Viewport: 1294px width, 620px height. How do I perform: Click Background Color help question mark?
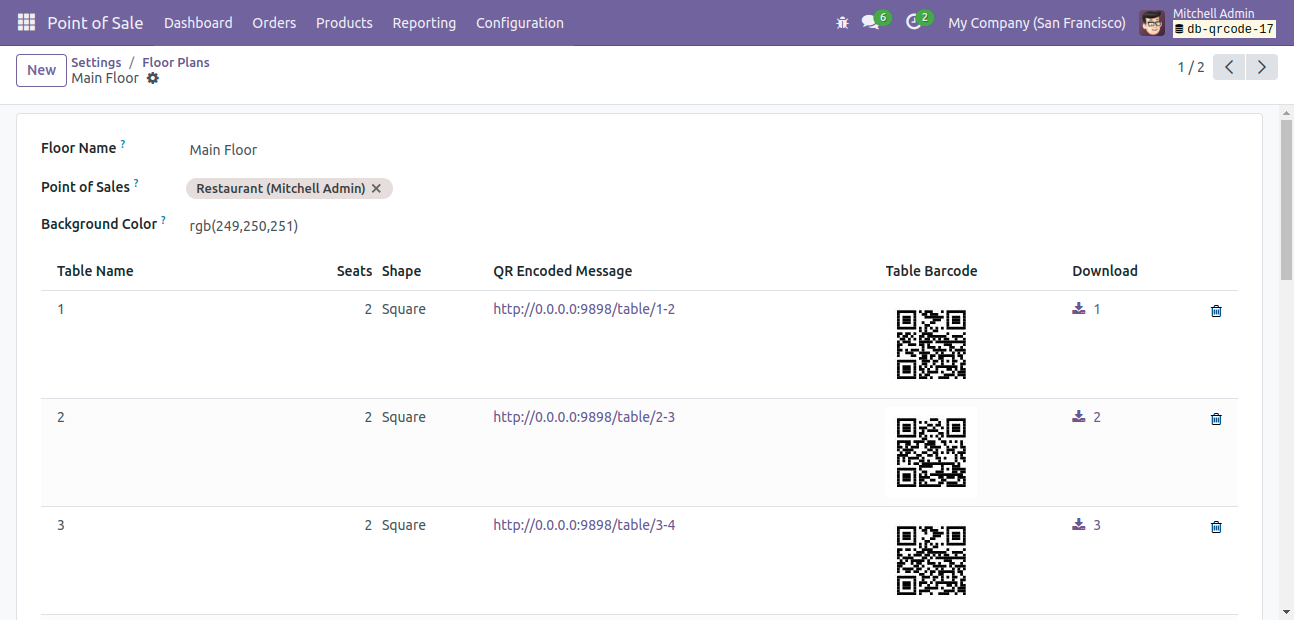pyautogui.click(x=163, y=220)
